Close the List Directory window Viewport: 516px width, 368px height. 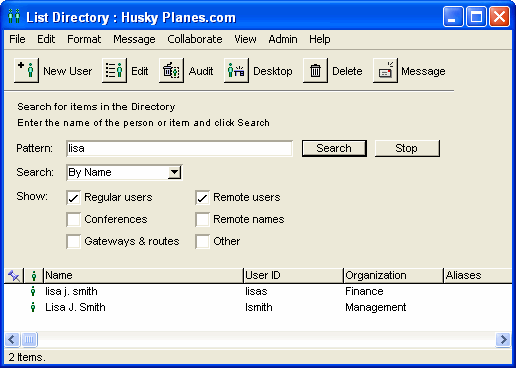[499, 16]
